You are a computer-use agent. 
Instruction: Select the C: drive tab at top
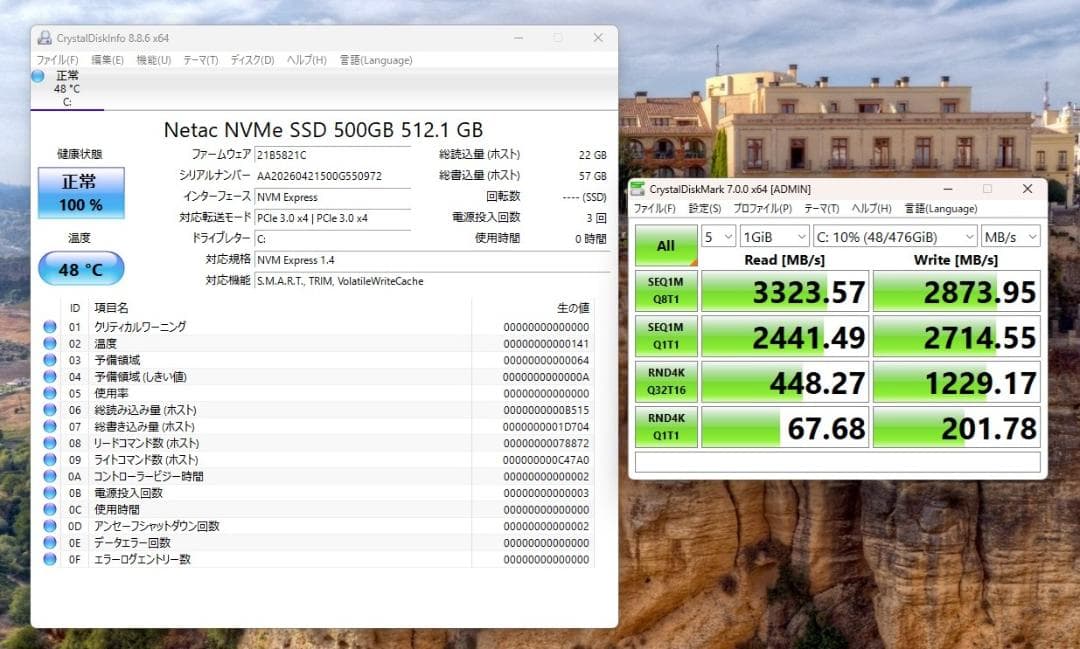pyautogui.click(x=68, y=89)
